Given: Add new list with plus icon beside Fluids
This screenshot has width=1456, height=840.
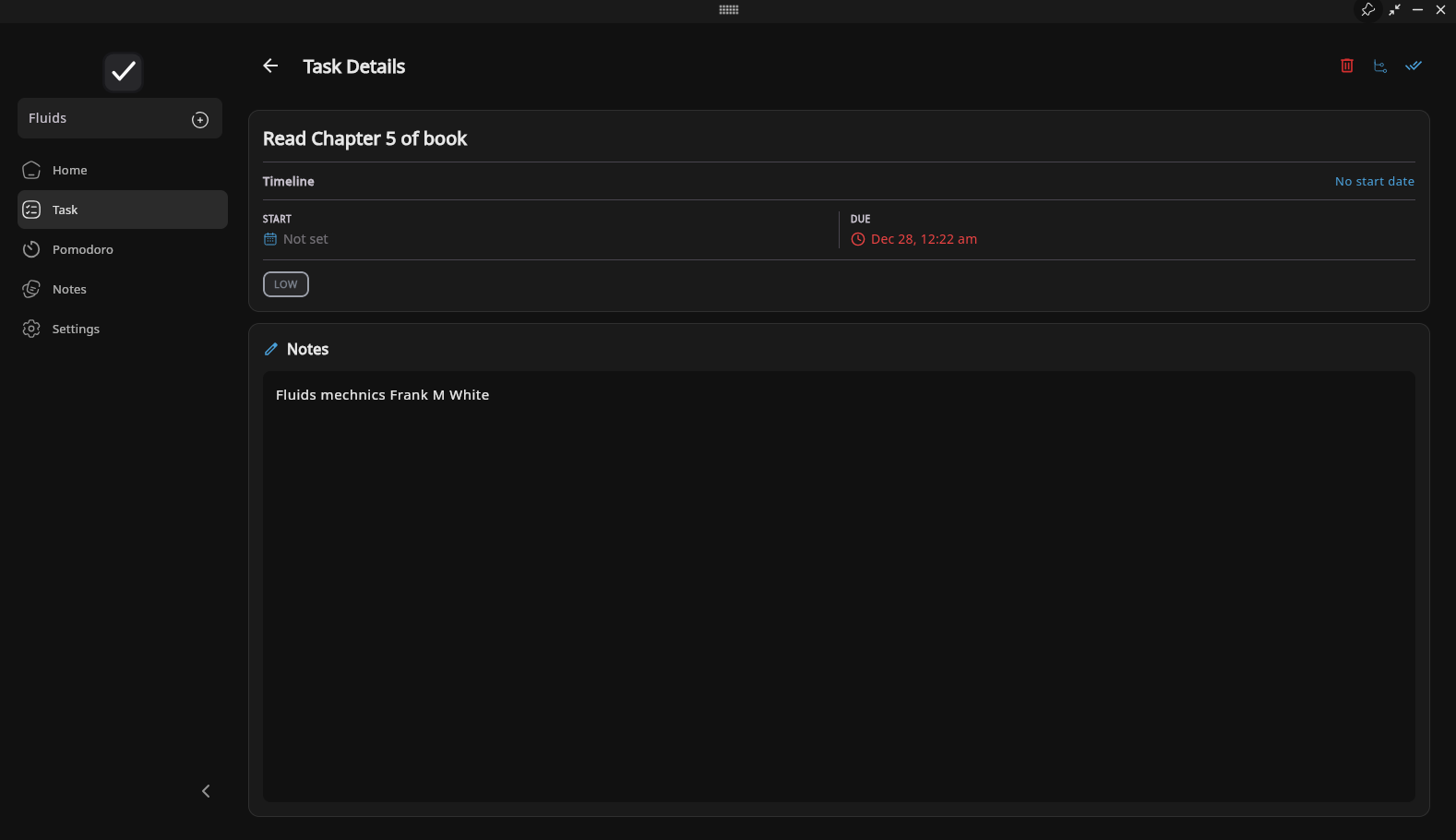Looking at the screenshot, I should [x=200, y=120].
